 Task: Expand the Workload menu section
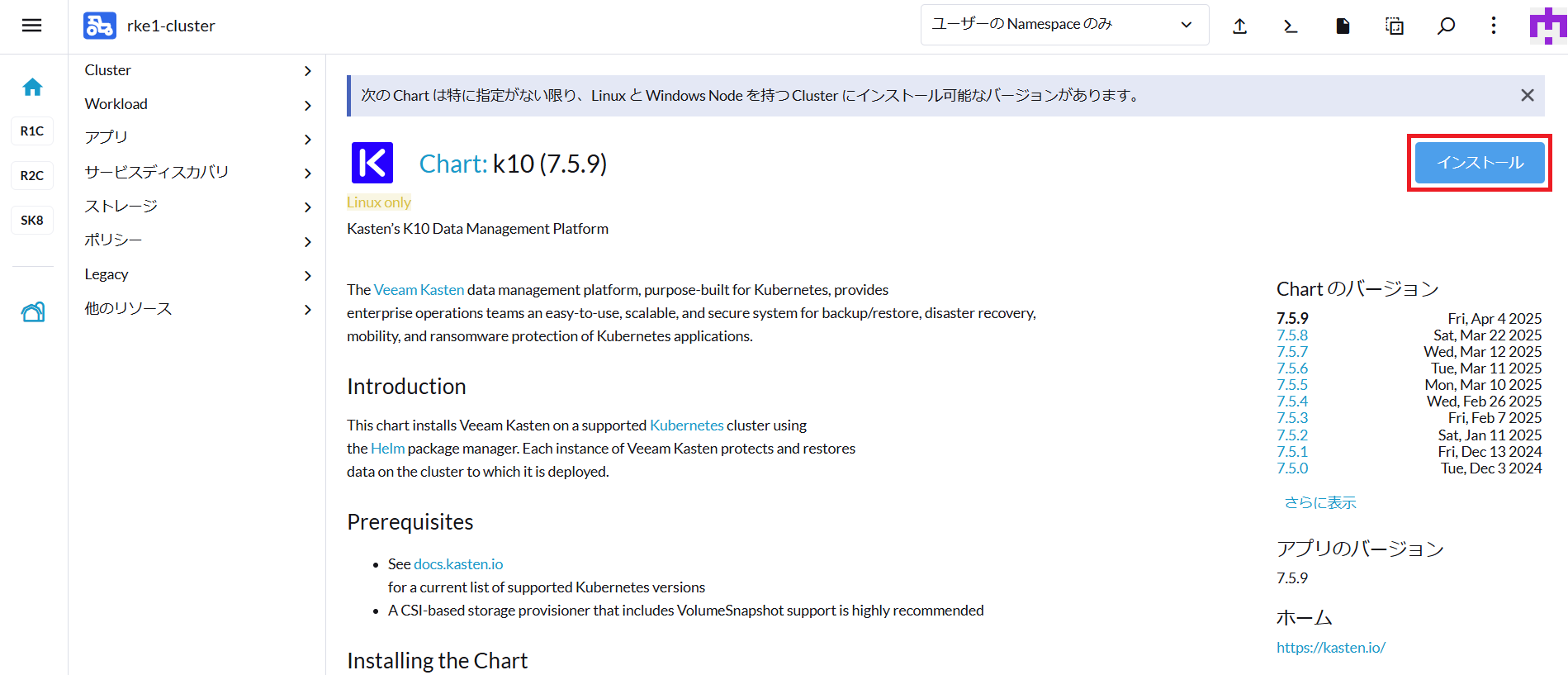(308, 105)
